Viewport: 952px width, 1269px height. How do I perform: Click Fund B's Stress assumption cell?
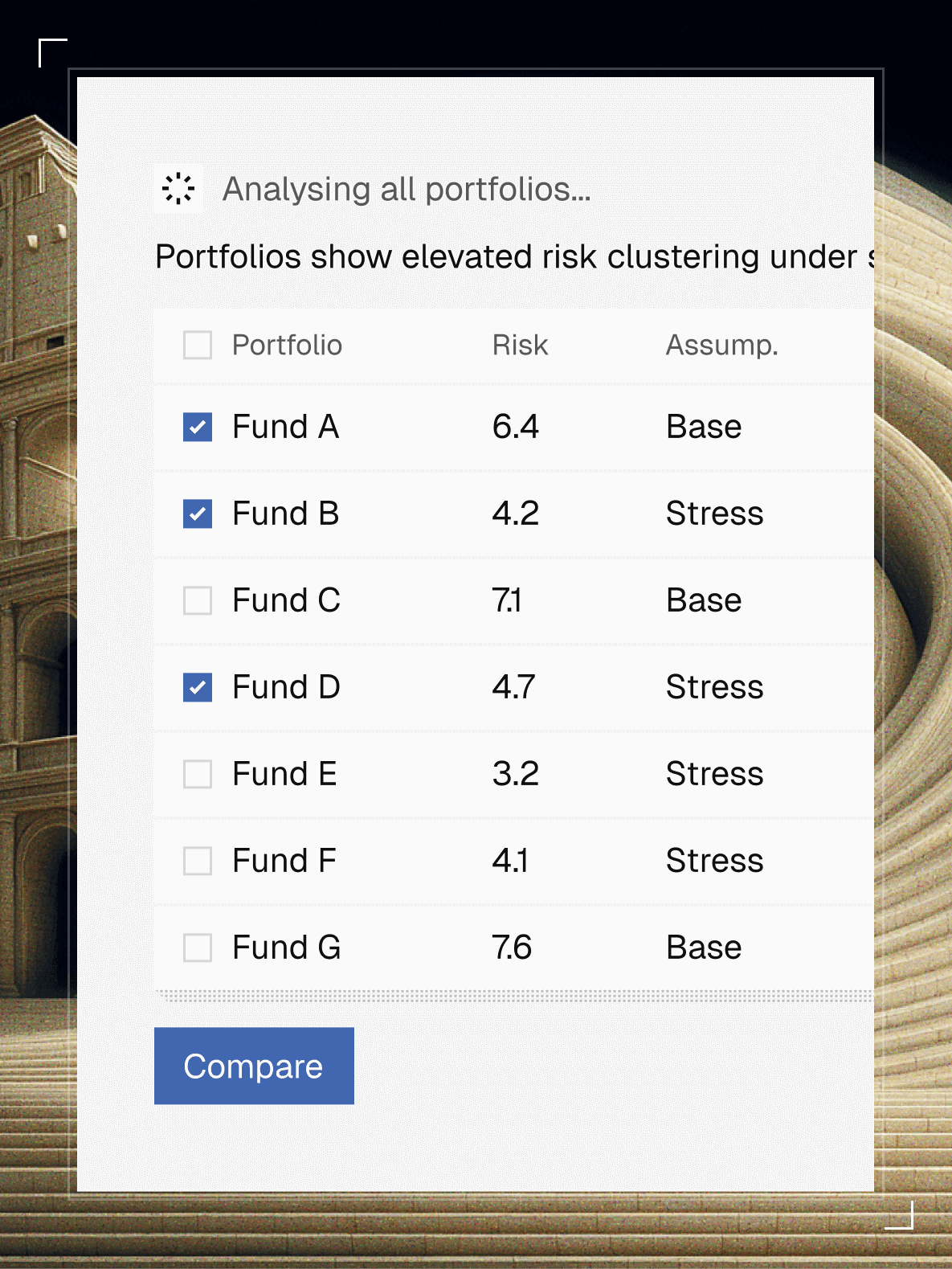714,514
